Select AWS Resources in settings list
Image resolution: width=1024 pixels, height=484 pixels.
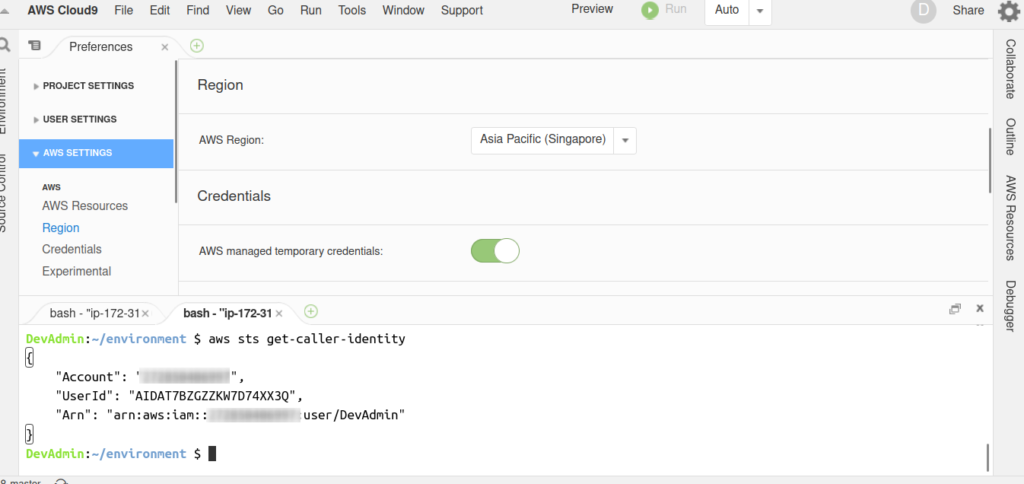click(x=85, y=206)
